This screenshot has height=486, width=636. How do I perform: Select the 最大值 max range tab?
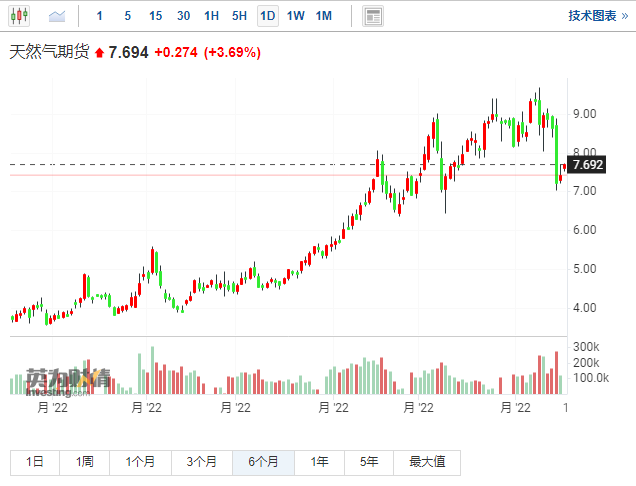click(427, 462)
